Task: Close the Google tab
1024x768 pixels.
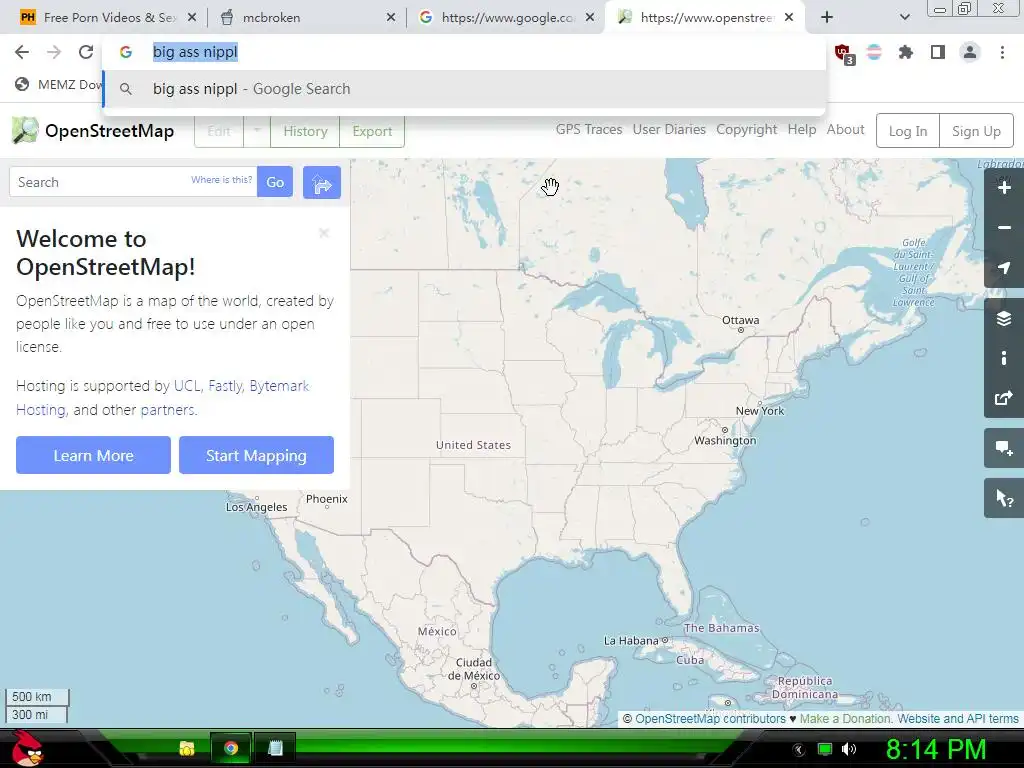Action: 590,18
